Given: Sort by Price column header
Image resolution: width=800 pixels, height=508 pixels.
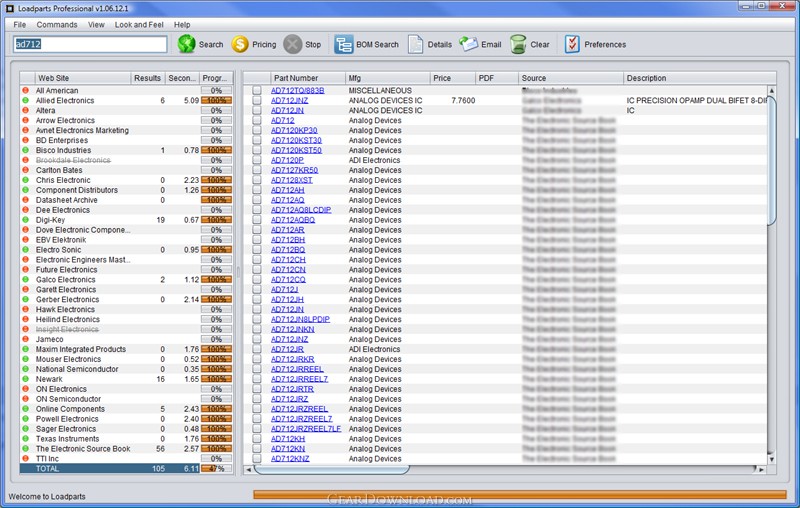Looking at the screenshot, I should click(453, 78).
